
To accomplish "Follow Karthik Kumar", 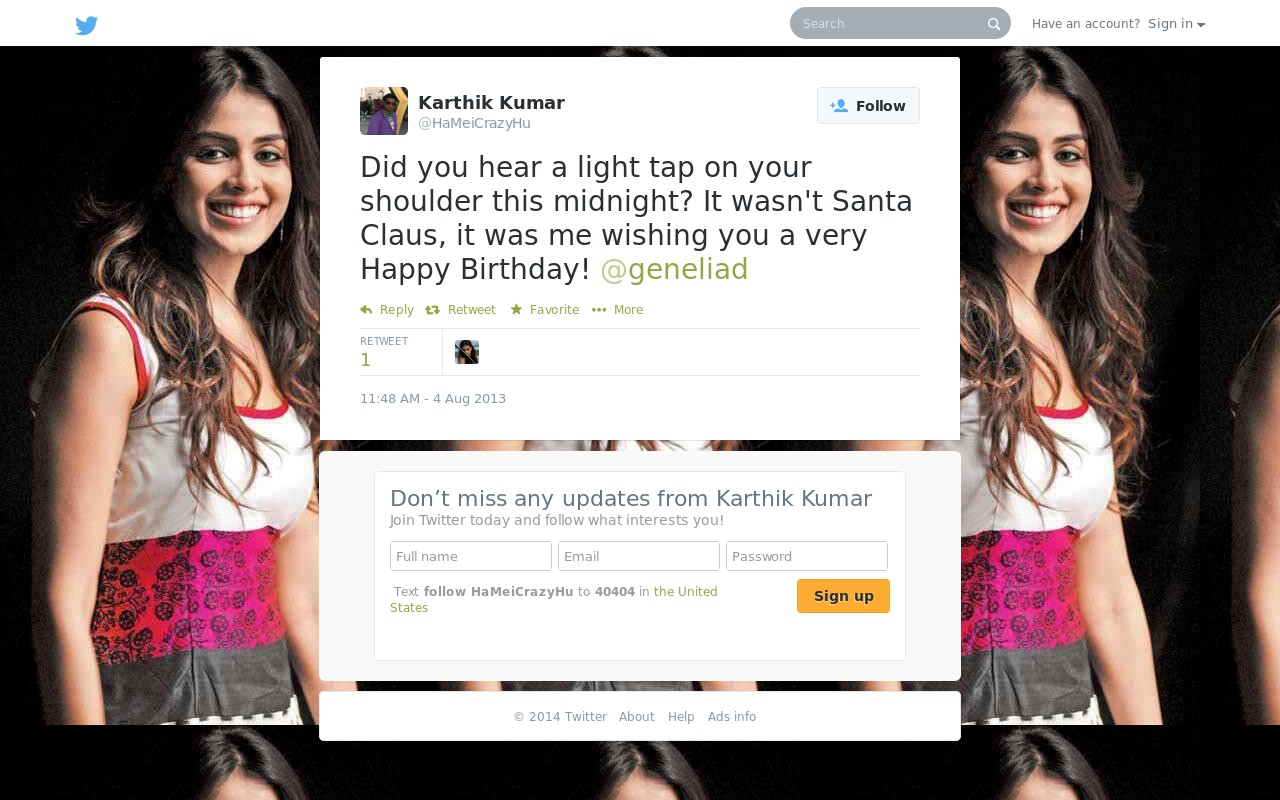I will (x=868, y=106).
